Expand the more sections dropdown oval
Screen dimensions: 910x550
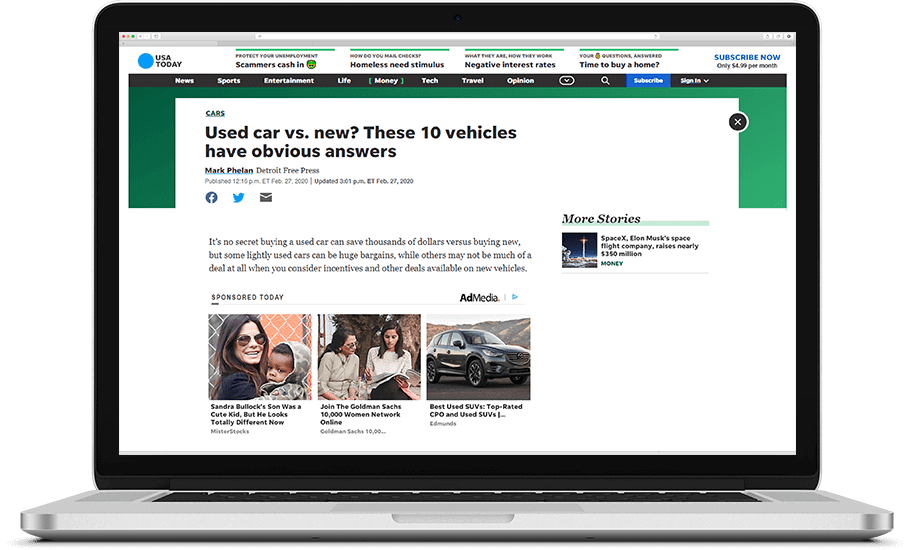tap(566, 81)
